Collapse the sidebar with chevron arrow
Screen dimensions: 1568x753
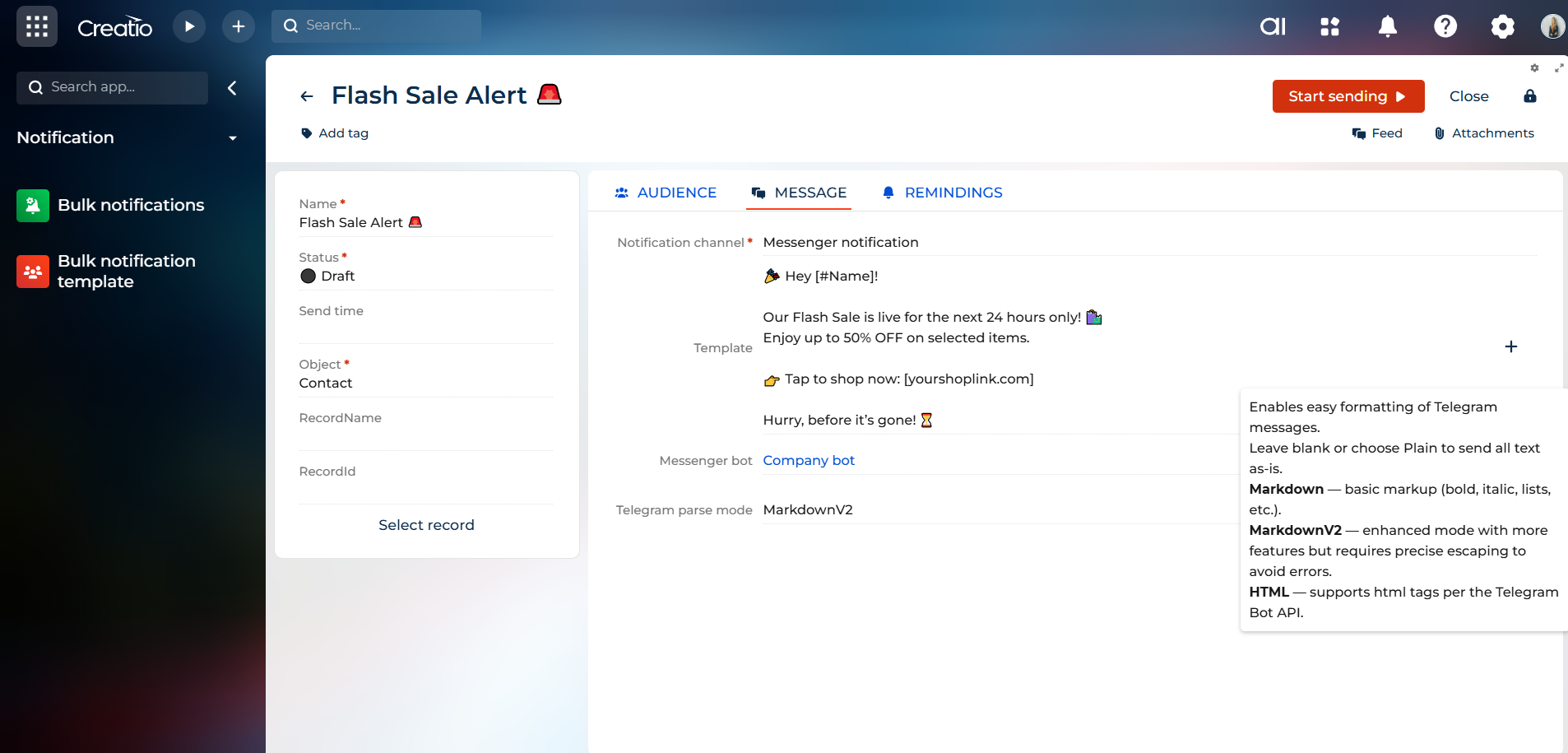232,88
